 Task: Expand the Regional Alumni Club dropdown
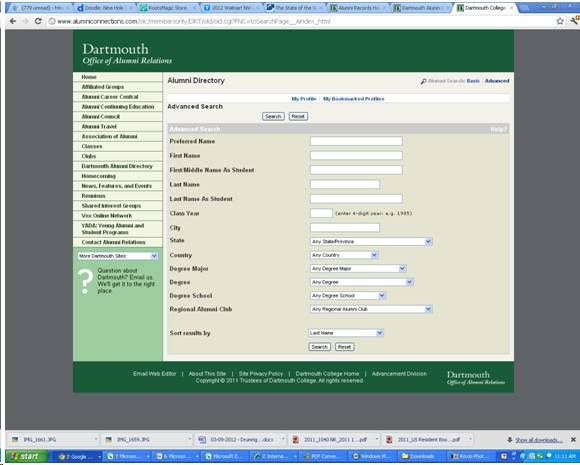[371, 309]
